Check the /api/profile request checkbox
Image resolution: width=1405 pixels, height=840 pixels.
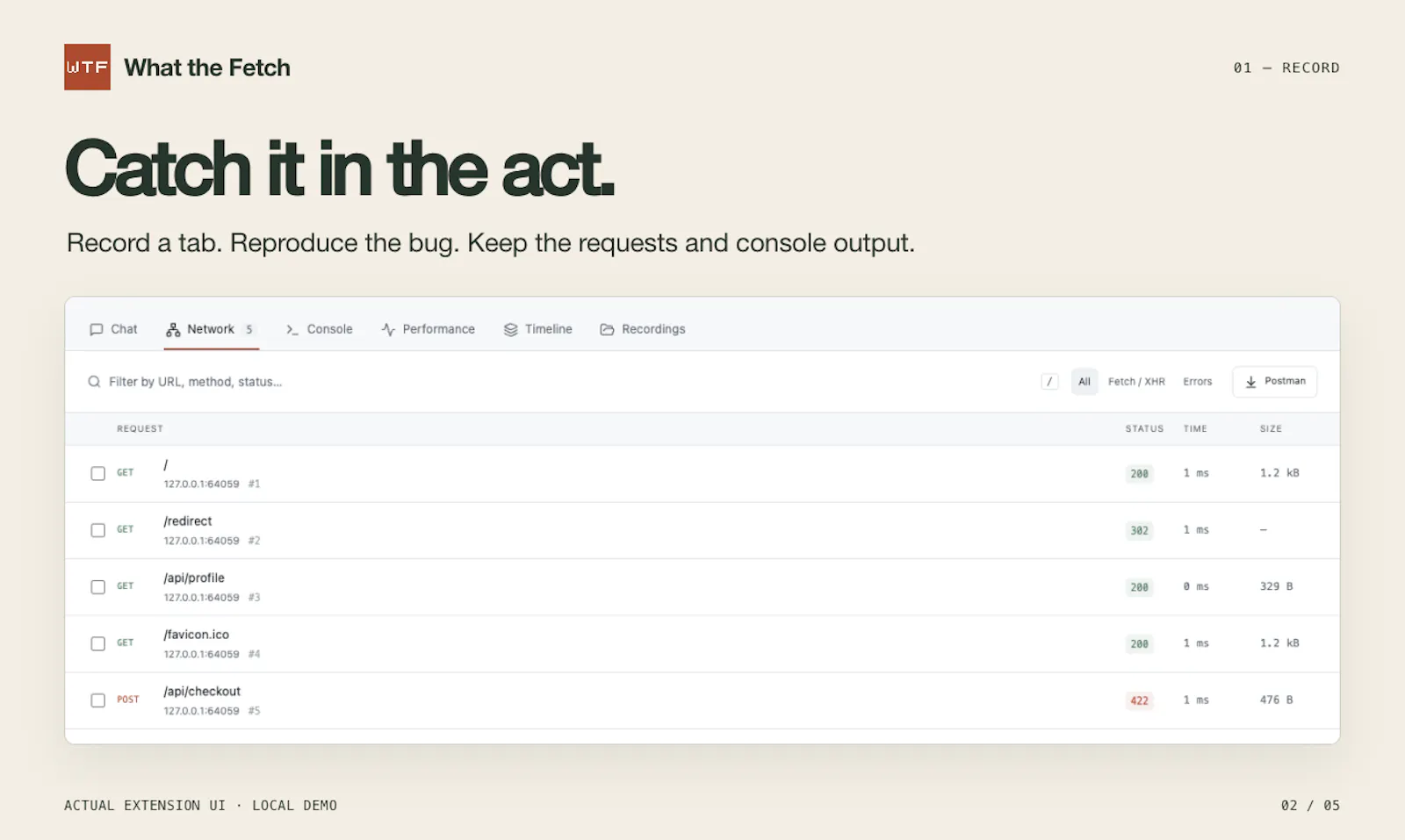(97, 587)
